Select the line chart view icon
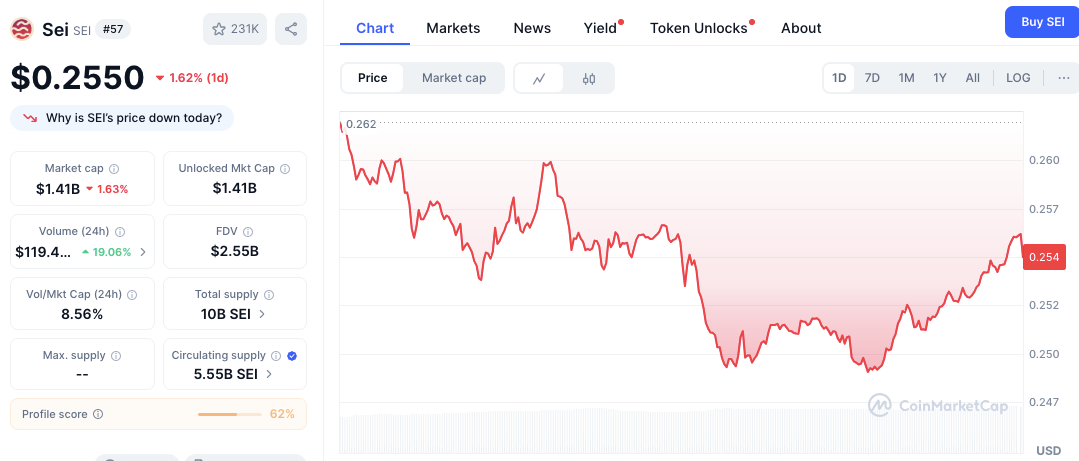The width and height of the screenshot is (1079, 461). click(540, 78)
